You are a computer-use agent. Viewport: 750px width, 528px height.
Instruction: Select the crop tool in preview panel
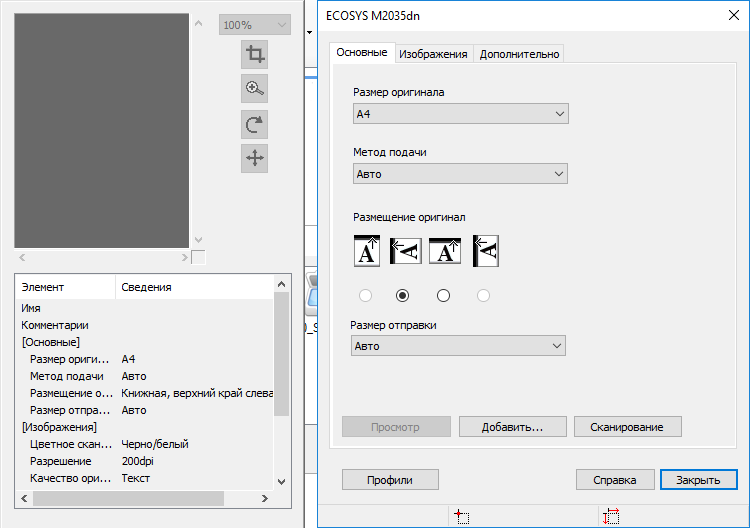click(x=255, y=55)
